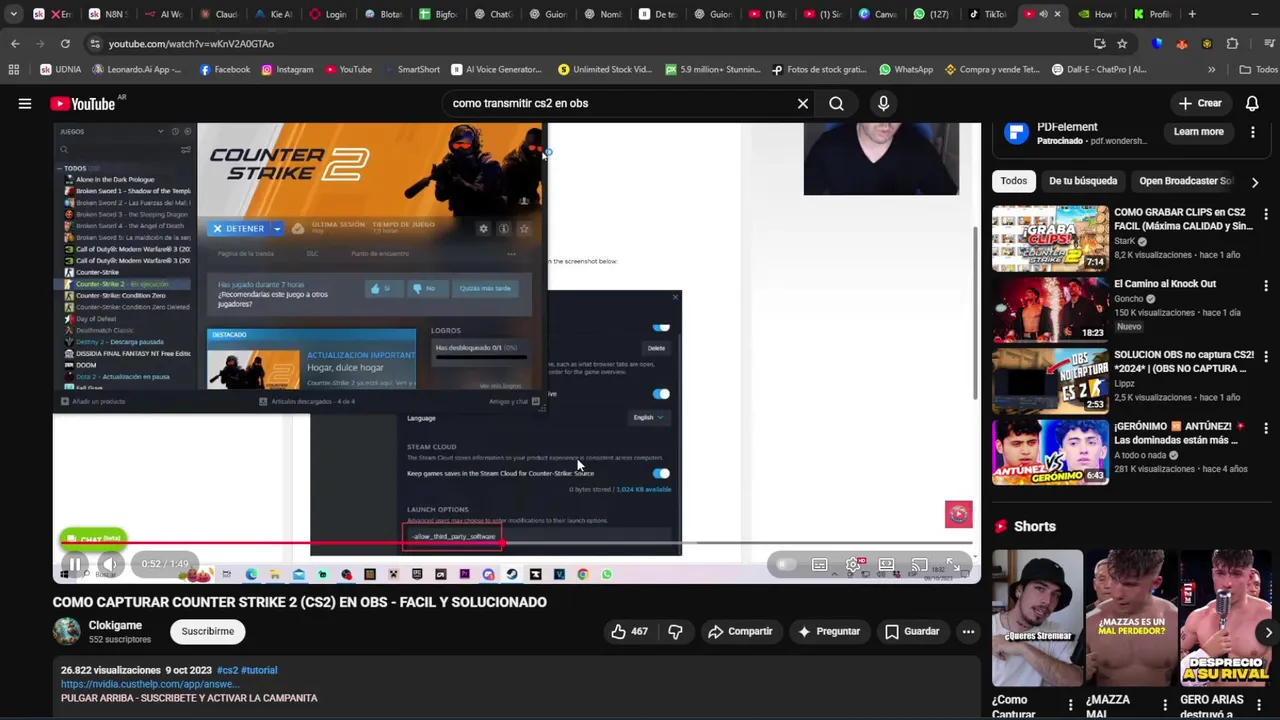Click the channel watermark in the video corner

(x=958, y=514)
